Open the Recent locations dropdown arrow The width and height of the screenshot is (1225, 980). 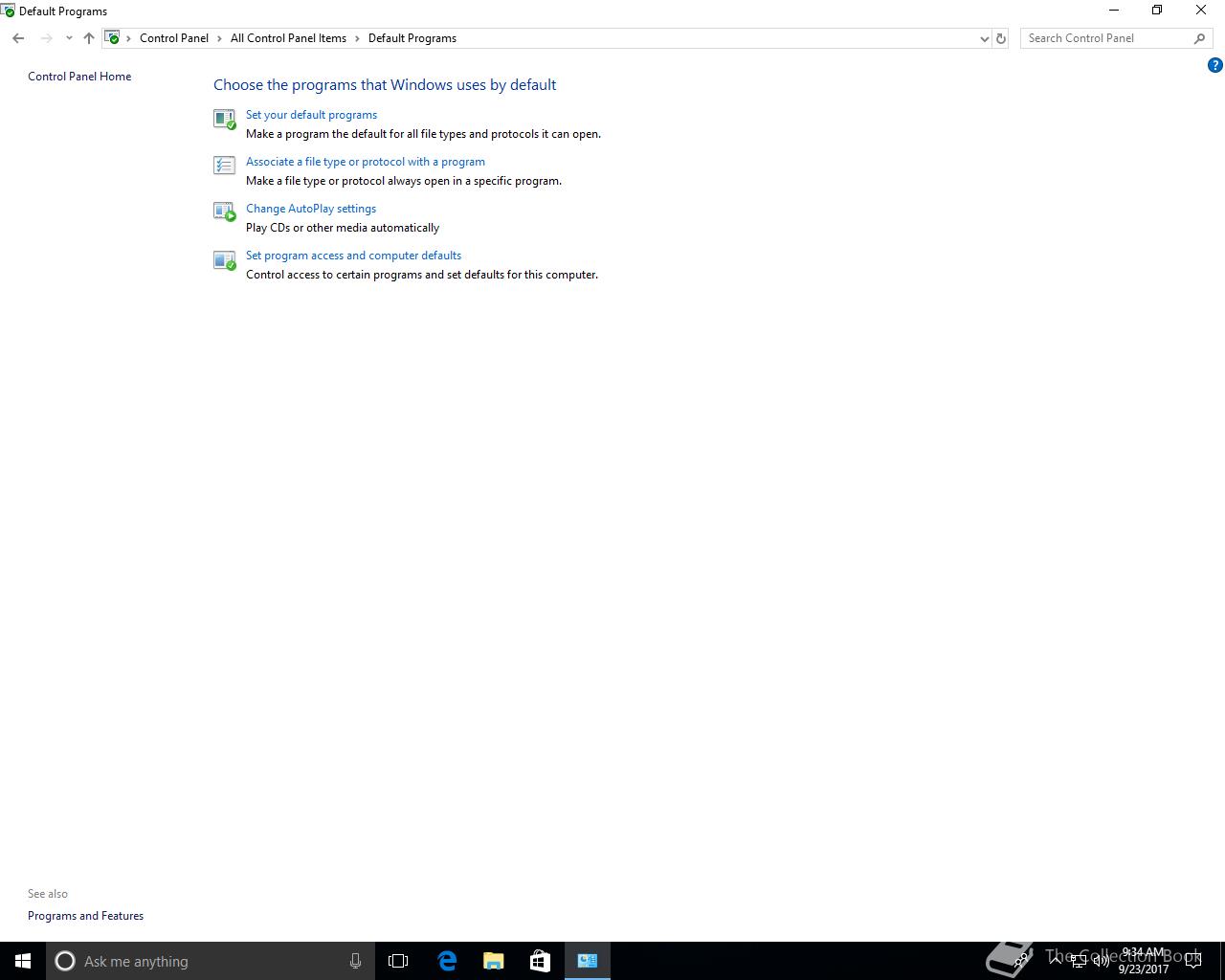(69, 38)
